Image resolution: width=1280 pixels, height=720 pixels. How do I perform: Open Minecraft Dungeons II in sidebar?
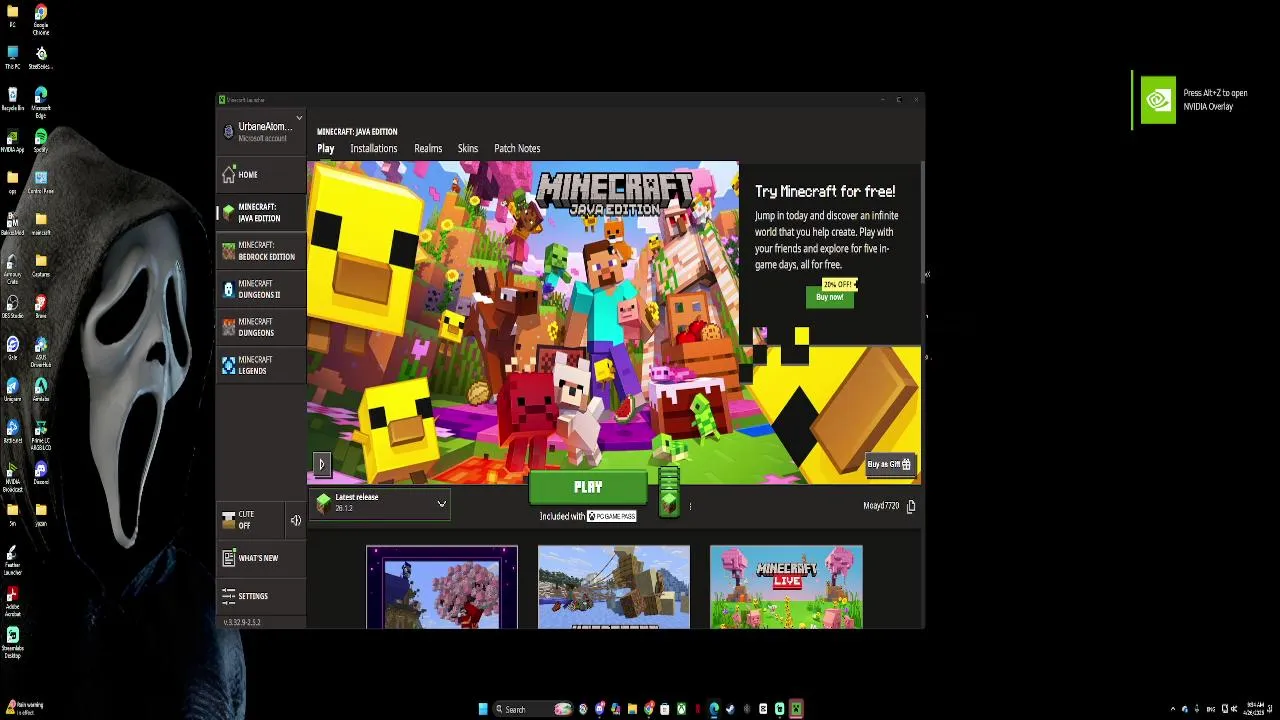click(261, 289)
